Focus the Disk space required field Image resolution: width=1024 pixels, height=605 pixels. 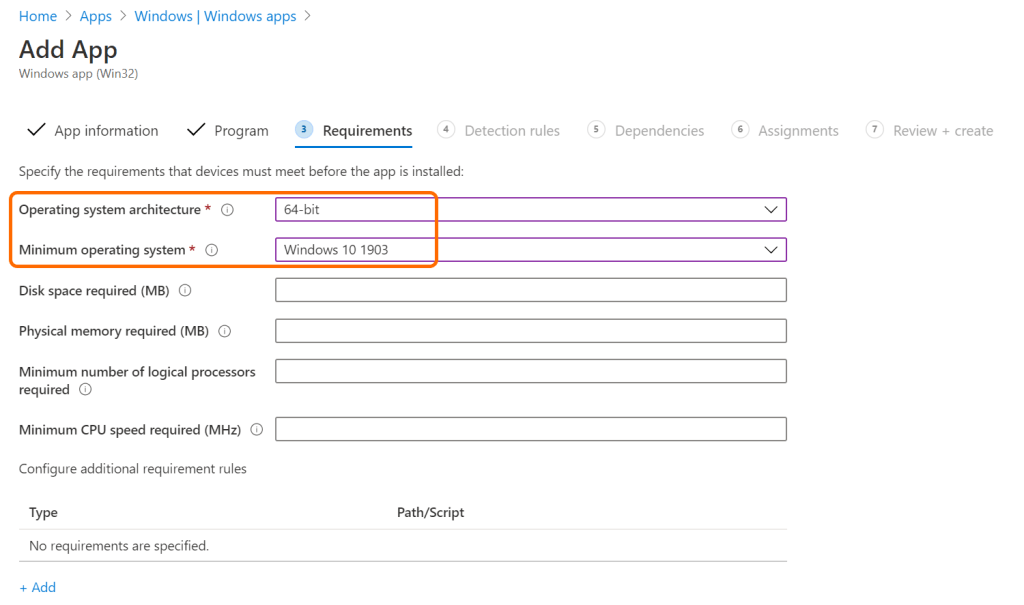[x=530, y=290]
